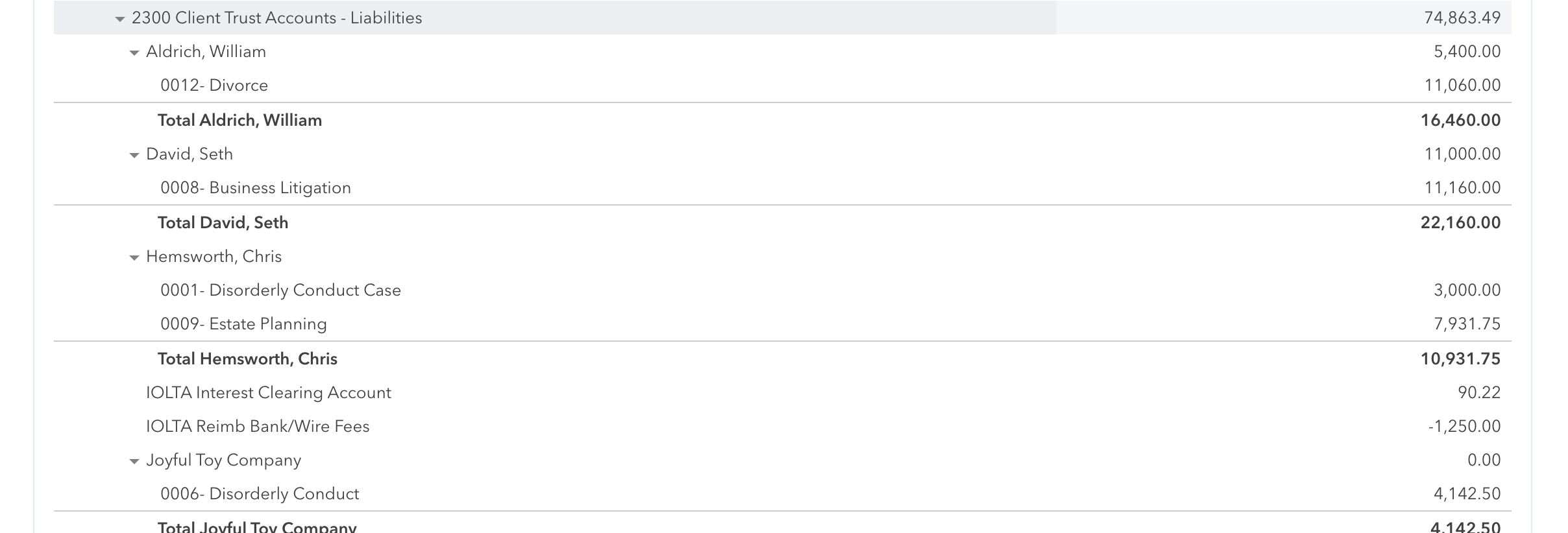The image size is (1568, 533).
Task: Open IOLTA Interest Clearing Account
Action: [268, 393]
